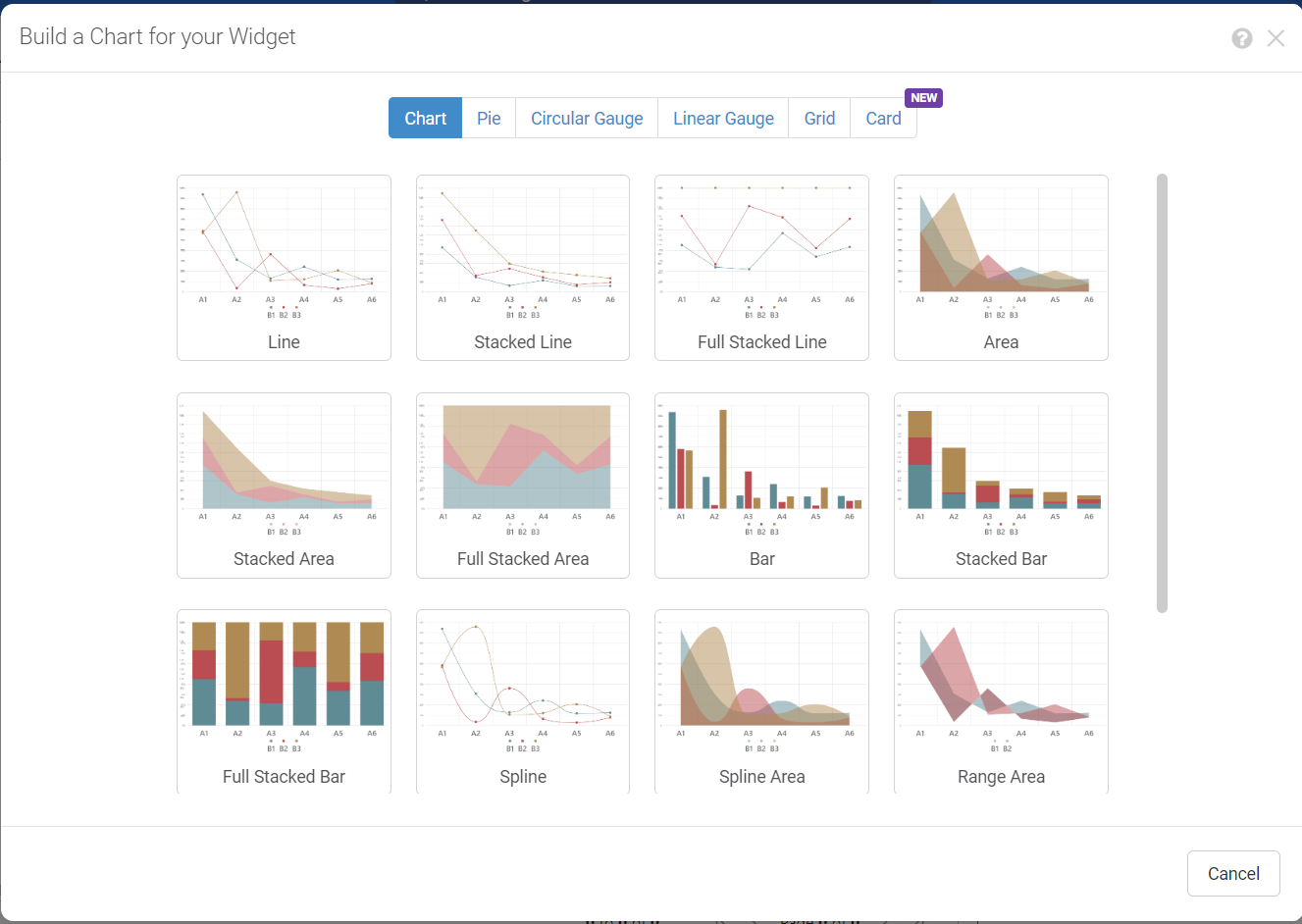The height and width of the screenshot is (924, 1302).
Task: Pick the Spline Area chart
Action: (761, 700)
